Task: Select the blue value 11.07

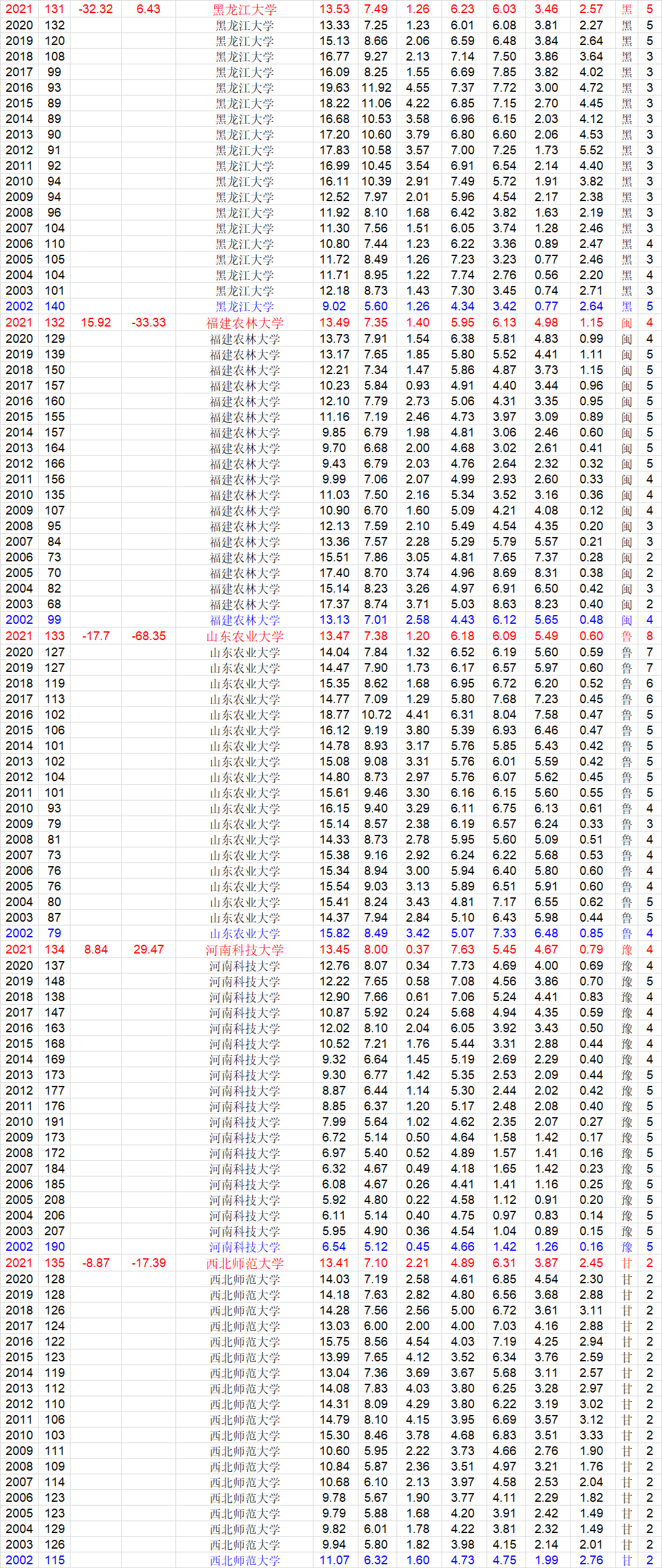Action: coord(335,1560)
